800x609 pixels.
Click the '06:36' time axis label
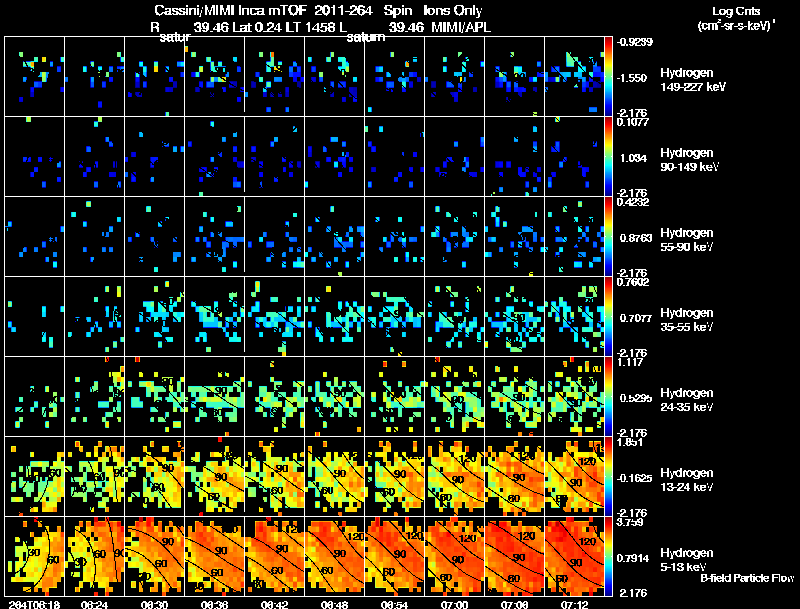coord(214,604)
